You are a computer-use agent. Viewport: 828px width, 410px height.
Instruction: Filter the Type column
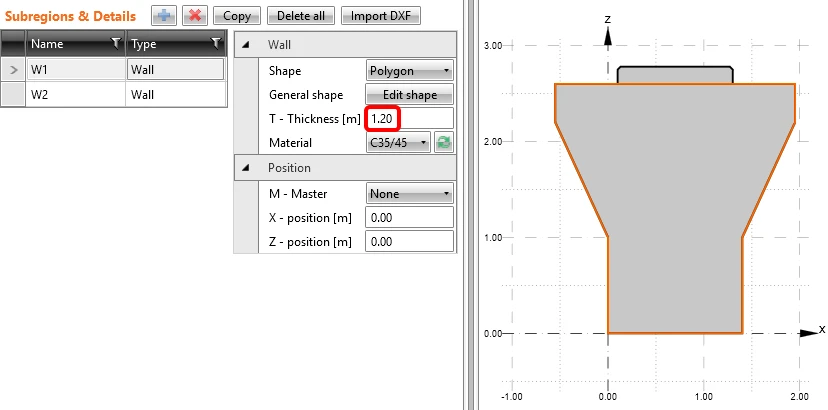point(215,44)
